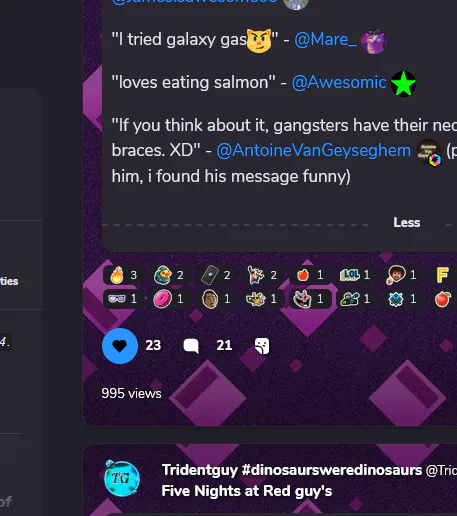Collapse the post with Less
Viewport: 457px width, 516px height.
pyautogui.click(x=406, y=222)
